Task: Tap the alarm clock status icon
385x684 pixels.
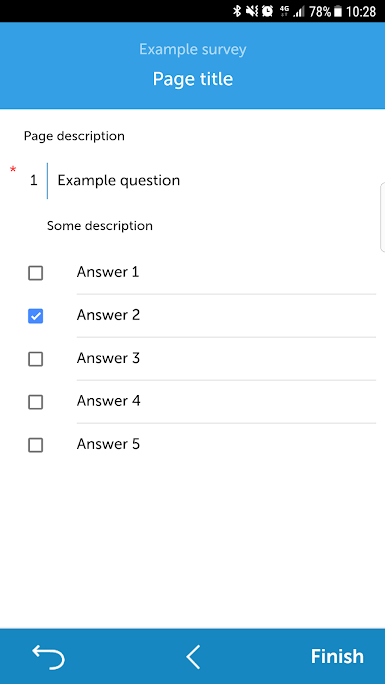Action: point(267,11)
